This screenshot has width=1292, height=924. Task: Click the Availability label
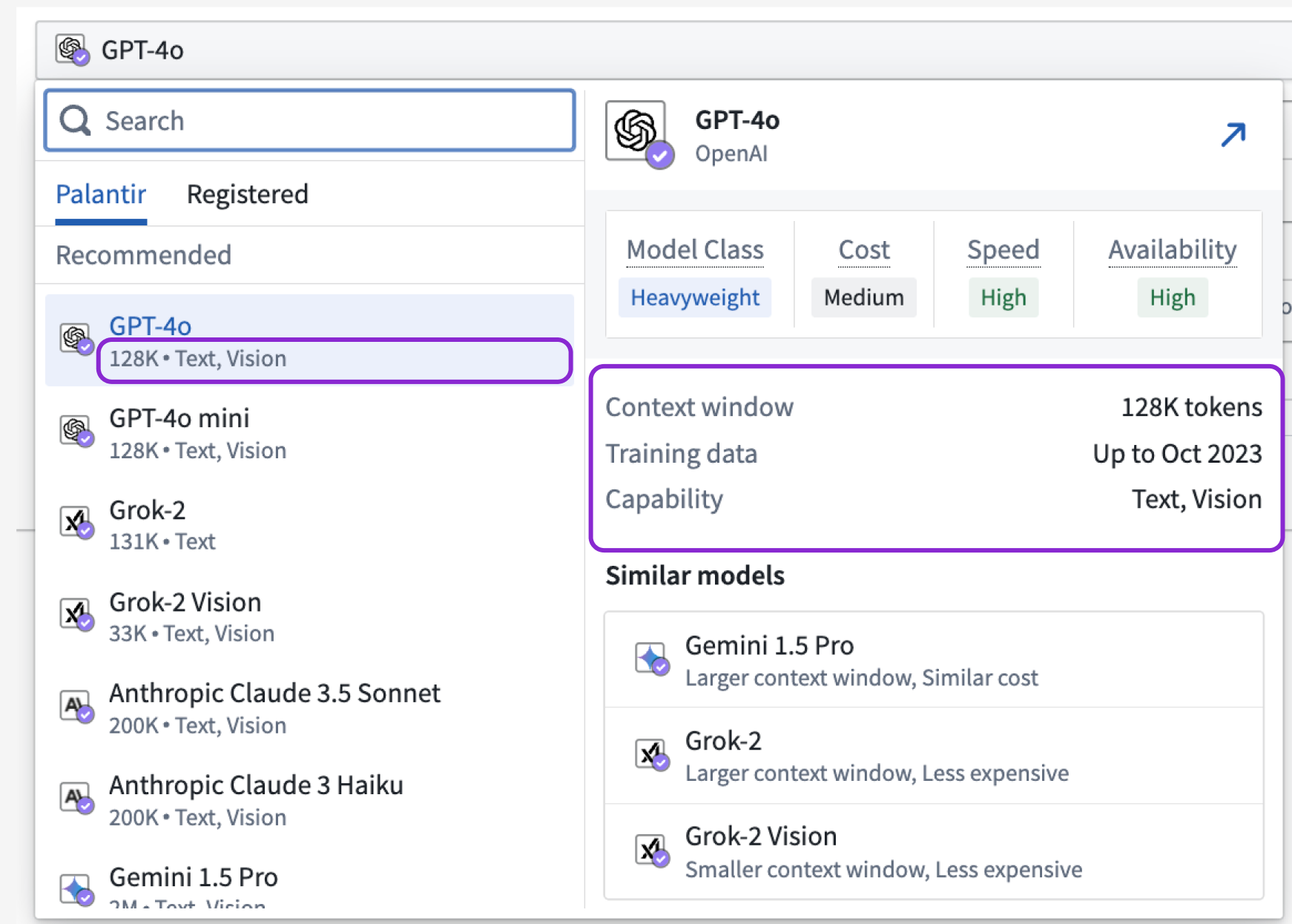1173,250
